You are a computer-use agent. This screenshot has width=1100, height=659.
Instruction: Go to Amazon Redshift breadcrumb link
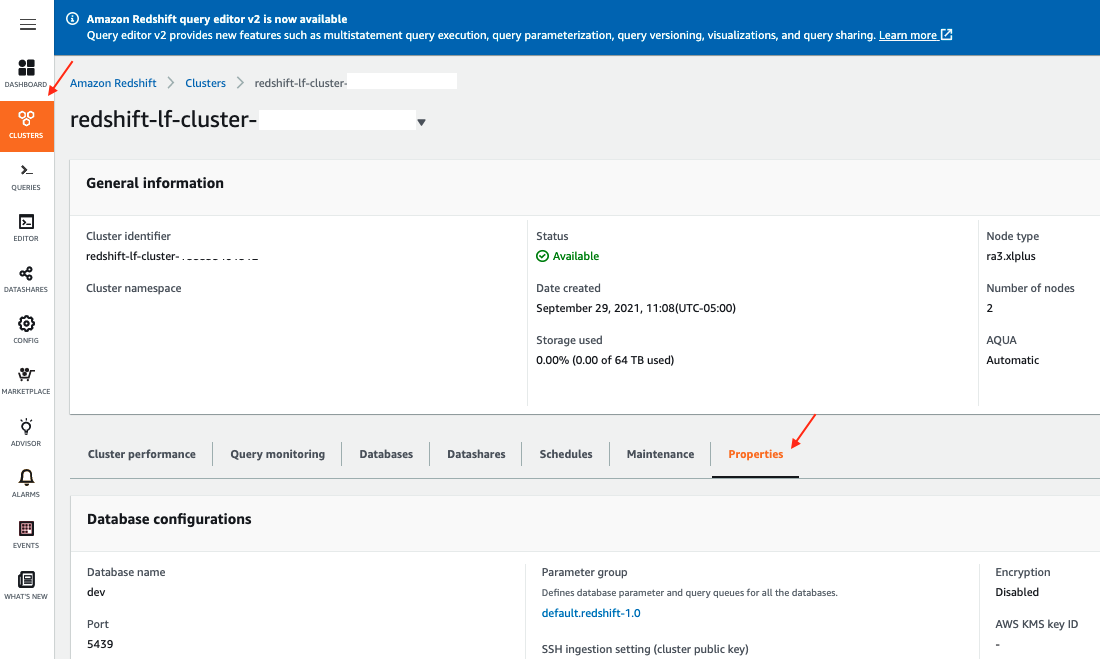click(x=113, y=83)
